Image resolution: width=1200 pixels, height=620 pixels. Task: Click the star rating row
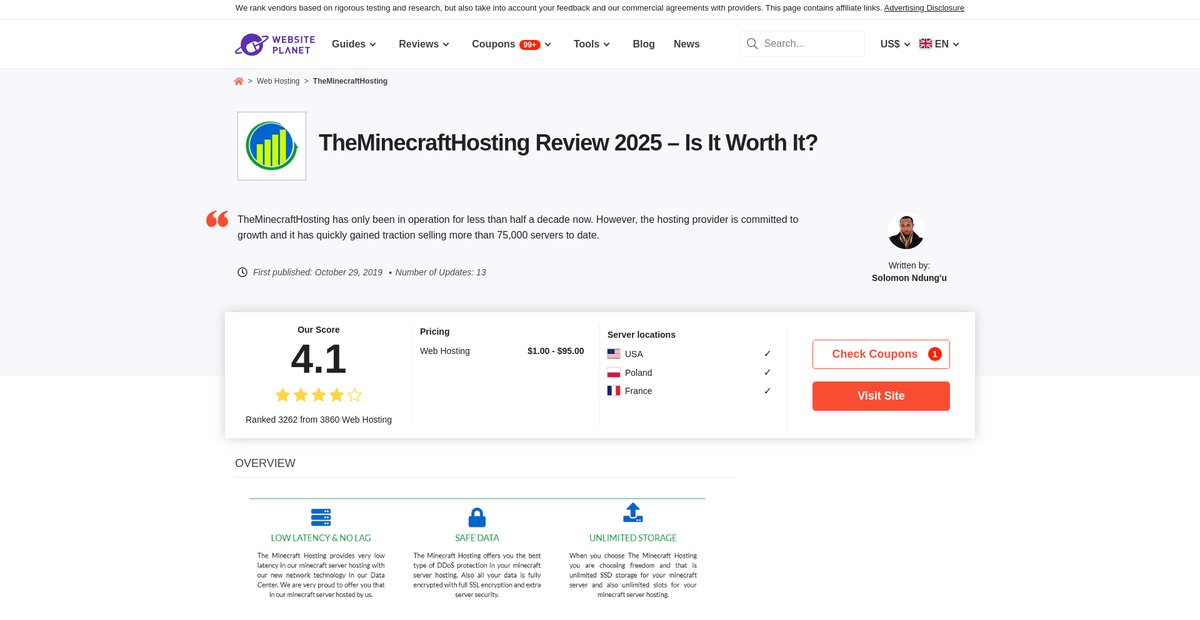click(x=319, y=395)
